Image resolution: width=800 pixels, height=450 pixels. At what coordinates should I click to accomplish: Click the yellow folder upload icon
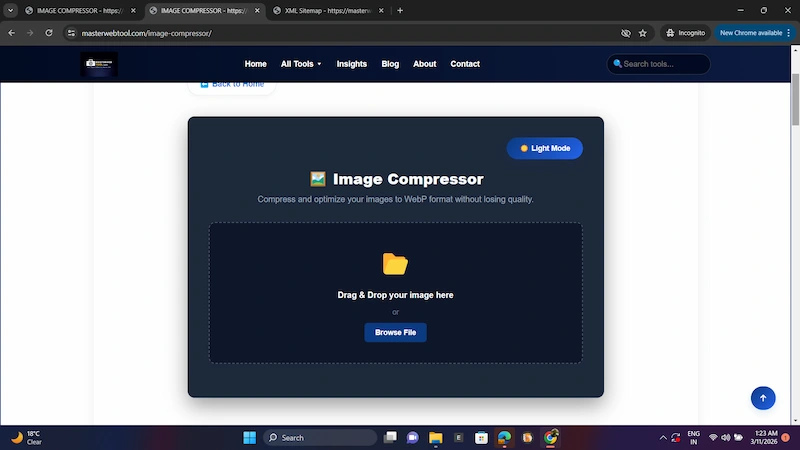[x=395, y=264]
